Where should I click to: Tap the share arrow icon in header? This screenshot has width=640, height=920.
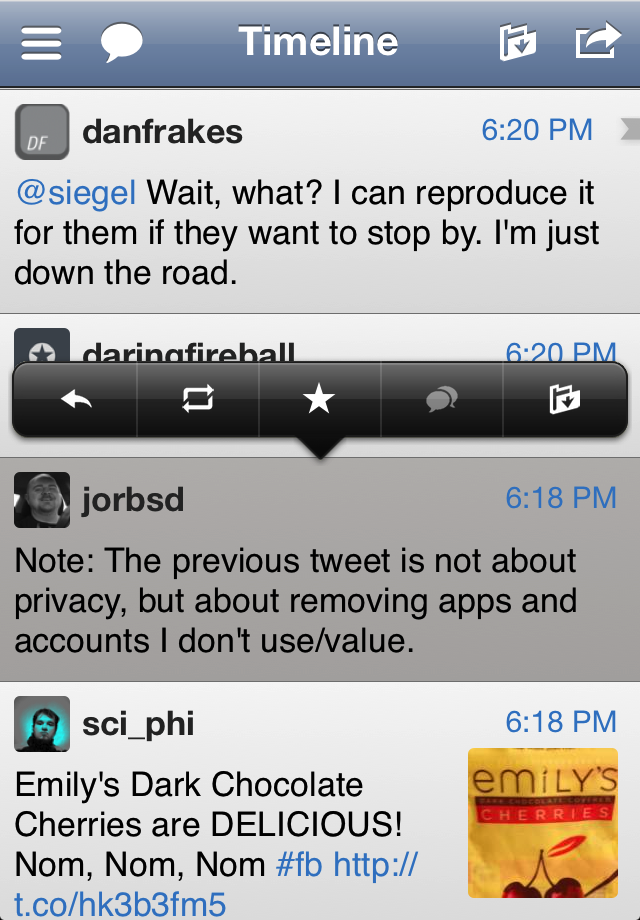pyautogui.click(x=597, y=42)
